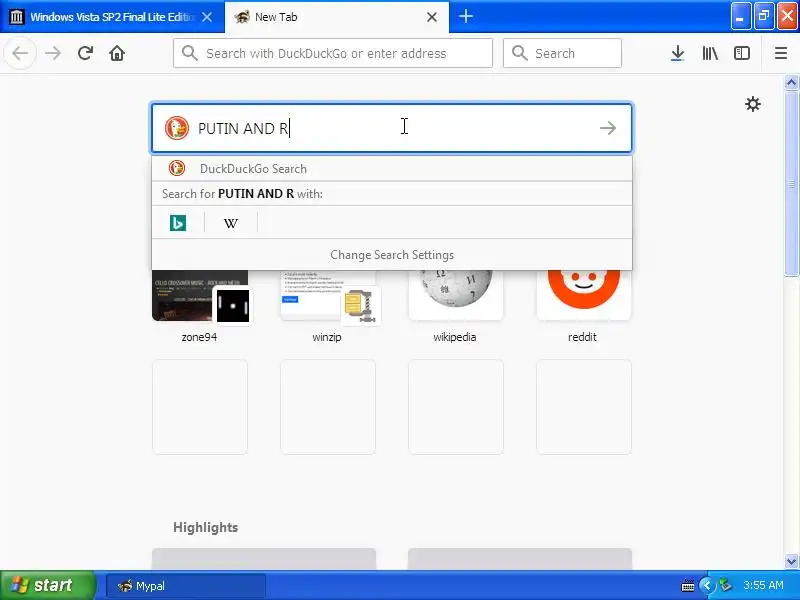
Task: Click the 3:55 AM clock
Action: click(763, 585)
